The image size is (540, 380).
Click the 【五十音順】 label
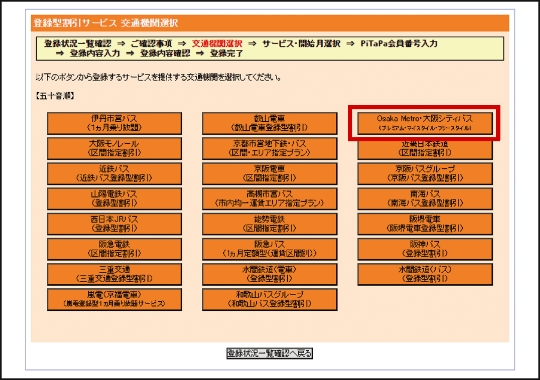(x=55, y=96)
